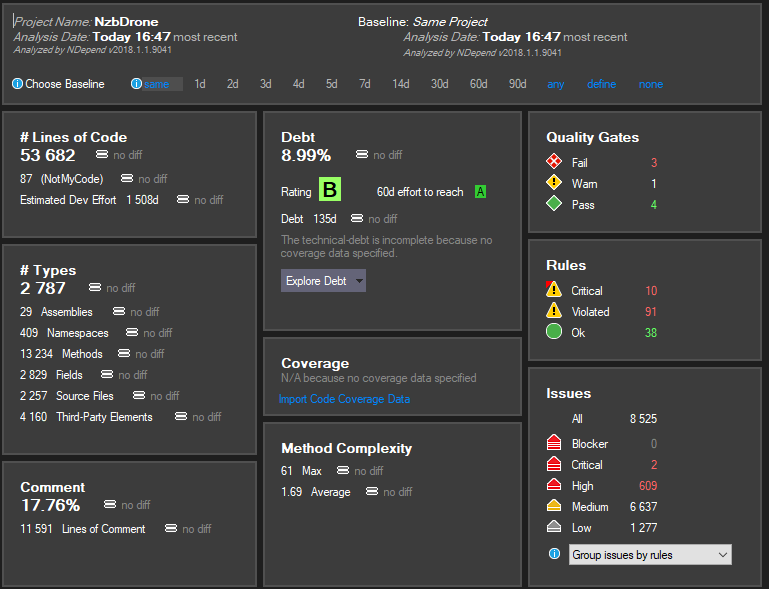Click the no diff icon beside Source Files
Viewport: 769px width, 589px height.
pyautogui.click(x=139, y=395)
